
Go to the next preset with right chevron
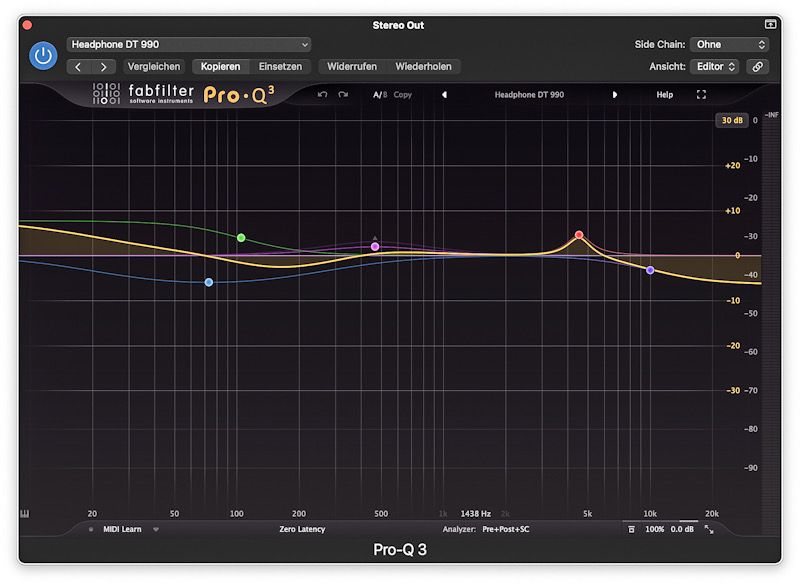pos(104,67)
